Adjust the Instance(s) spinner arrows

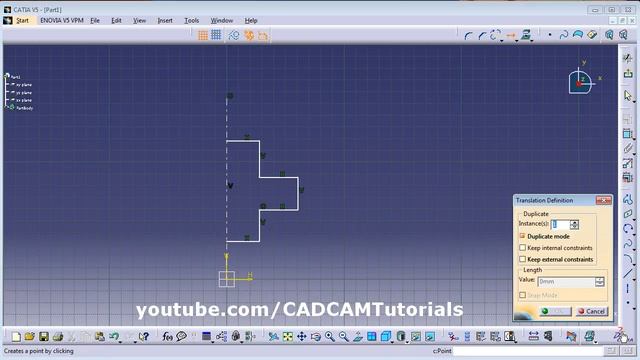[574, 224]
